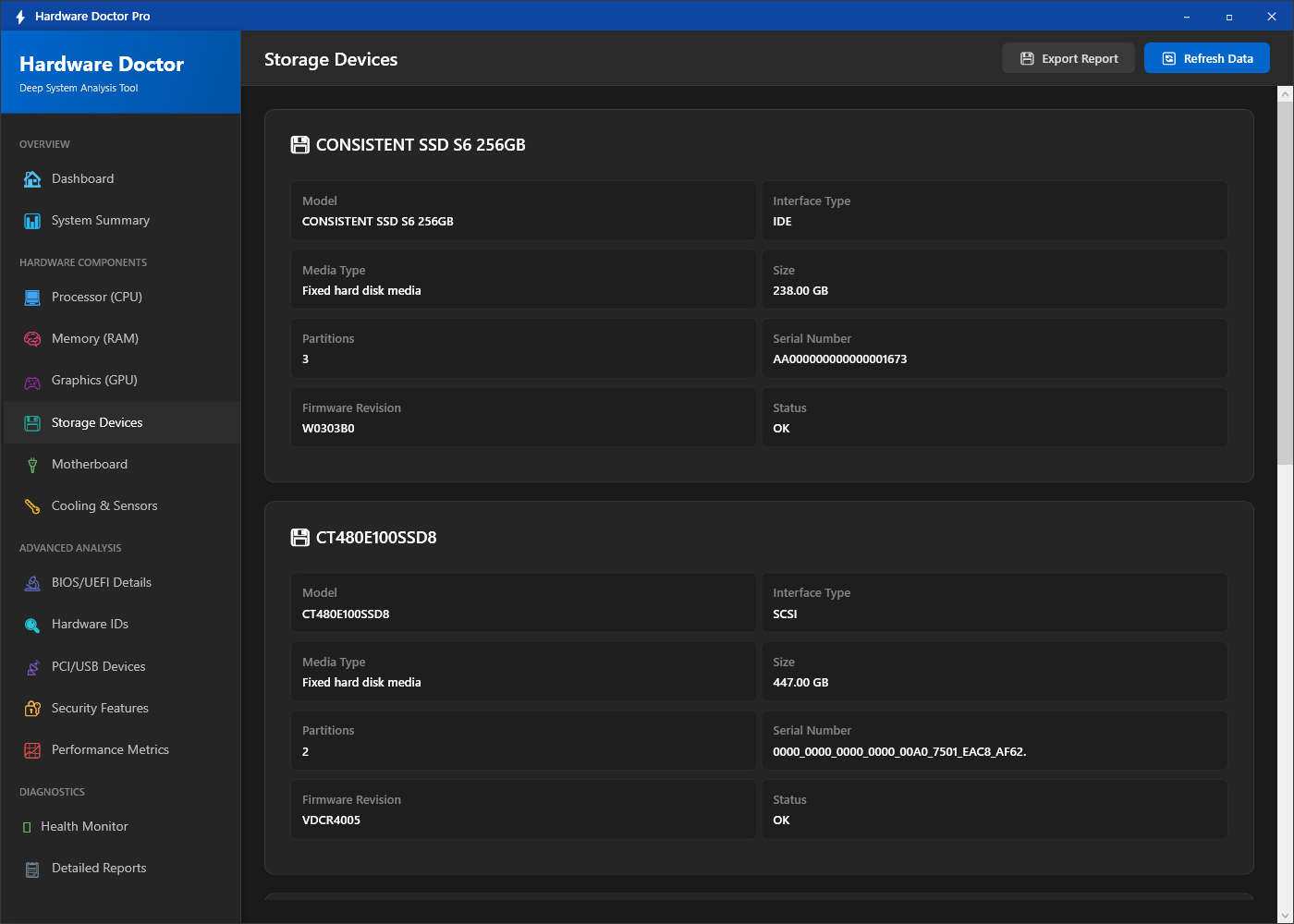Go to System Summary
The width and height of the screenshot is (1294, 924).
pos(121,221)
